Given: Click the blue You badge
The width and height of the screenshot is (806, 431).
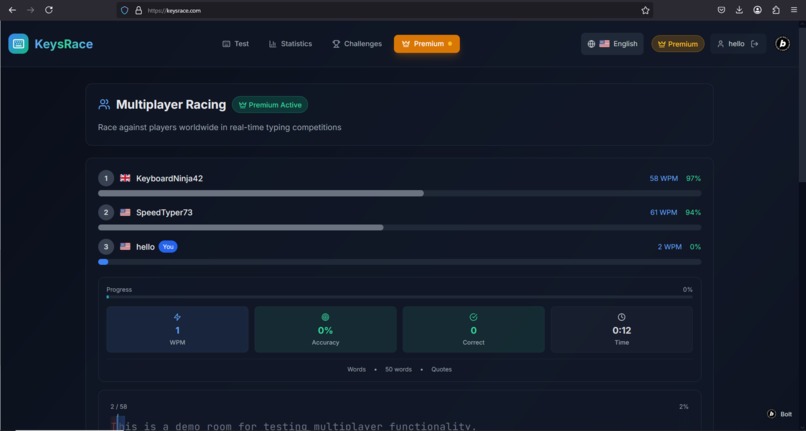Looking at the screenshot, I should (x=168, y=247).
